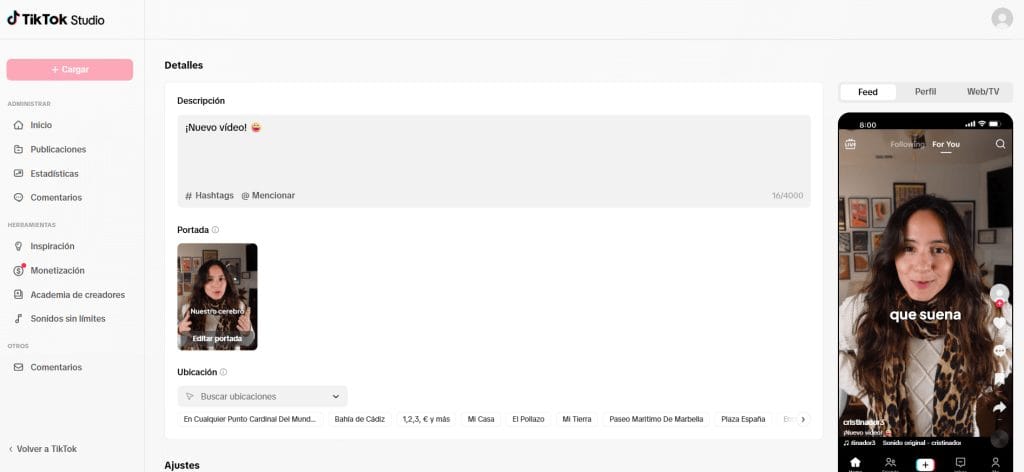Image resolution: width=1024 pixels, height=472 pixels.
Task: Expand the Buscar ubicaciones dropdown
Action: (x=262, y=396)
